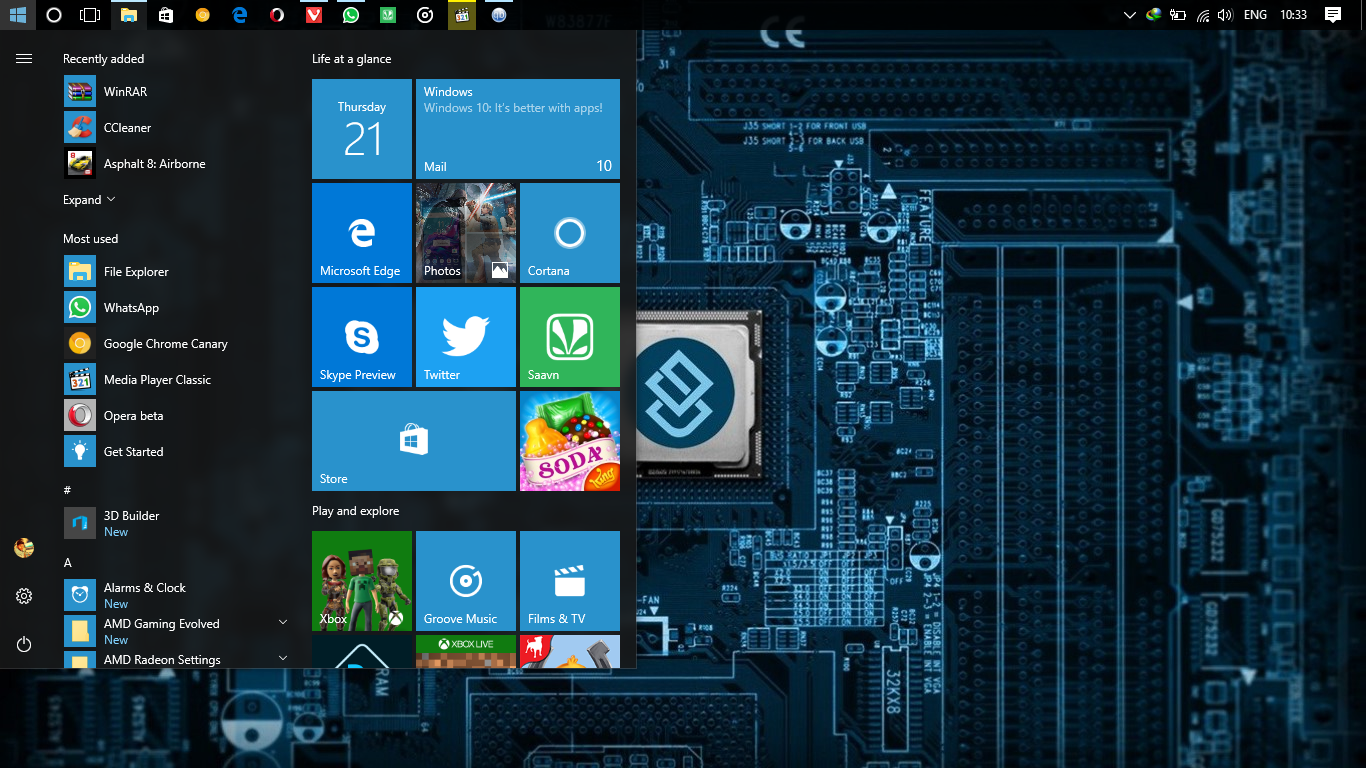Open Settings gear in the Start rail
The height and width of the screenshot is (768, 1366).
[x=24, y=596]
